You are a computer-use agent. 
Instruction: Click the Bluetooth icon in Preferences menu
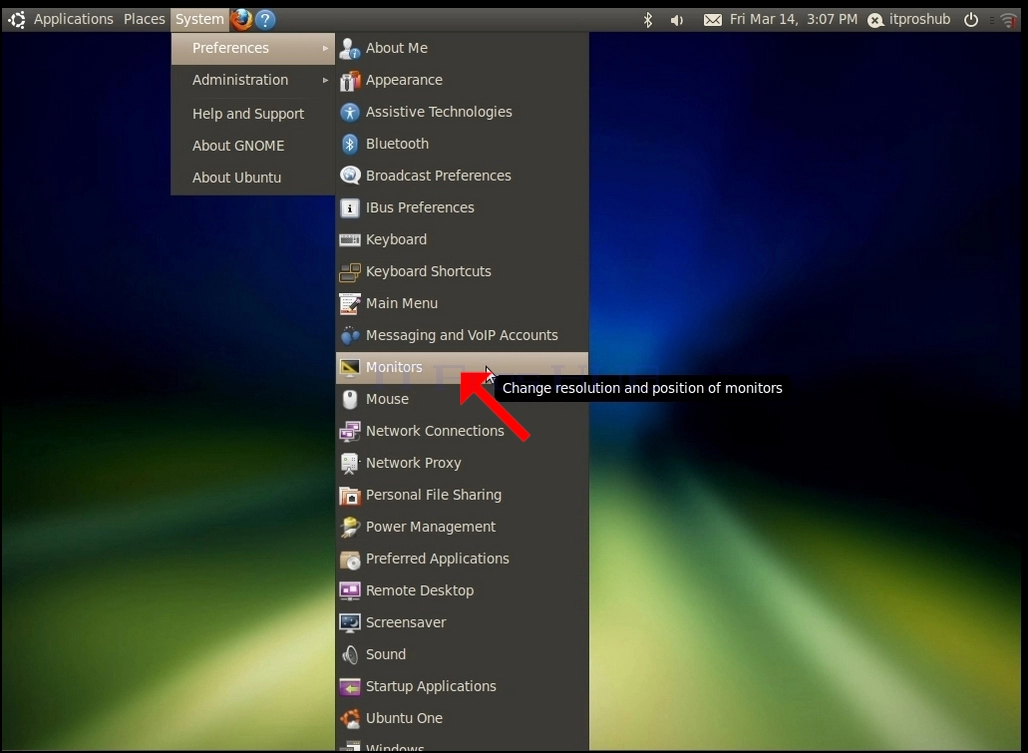click(349, 144)
